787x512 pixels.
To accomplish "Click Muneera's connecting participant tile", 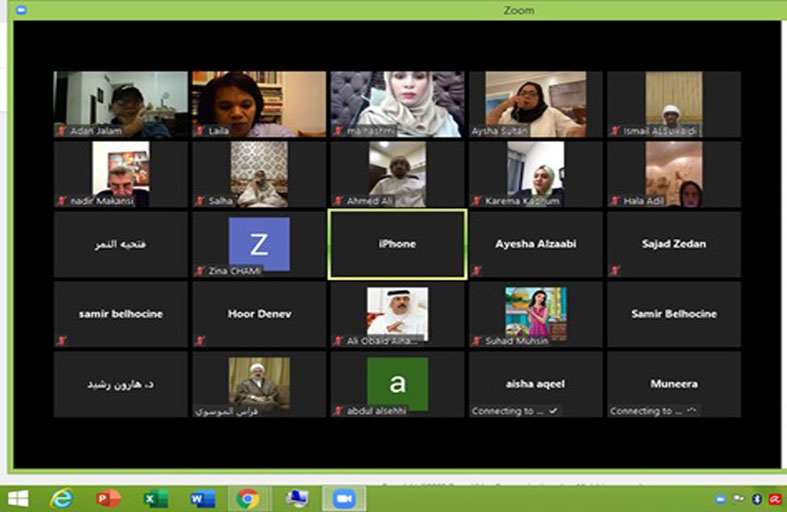I will [x=673, y=384].
